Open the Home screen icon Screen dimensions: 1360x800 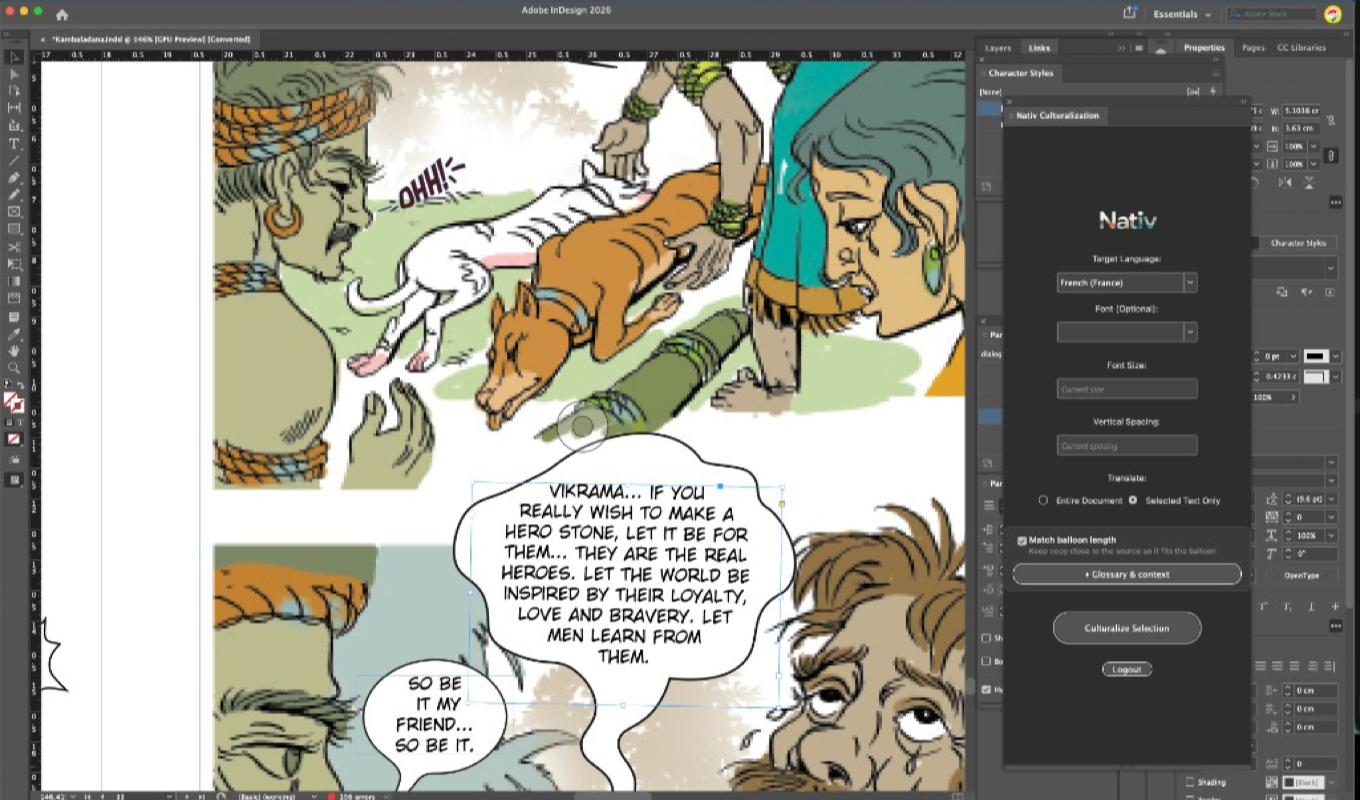pyautogui.click(x=62, y=14)
